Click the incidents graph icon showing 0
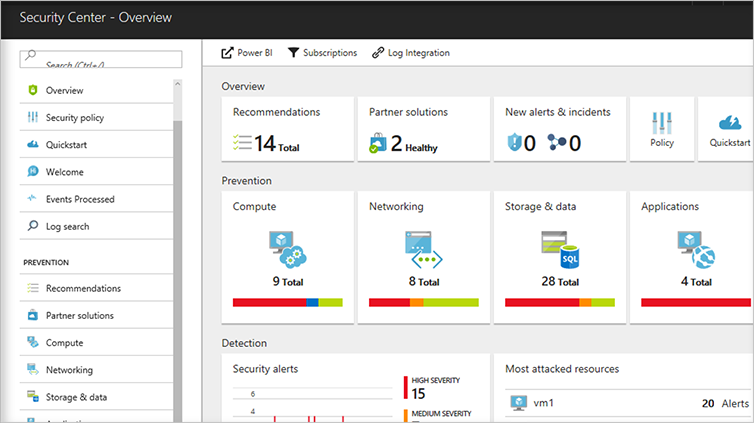Viewport: 754px width, 423px height. 557,142
